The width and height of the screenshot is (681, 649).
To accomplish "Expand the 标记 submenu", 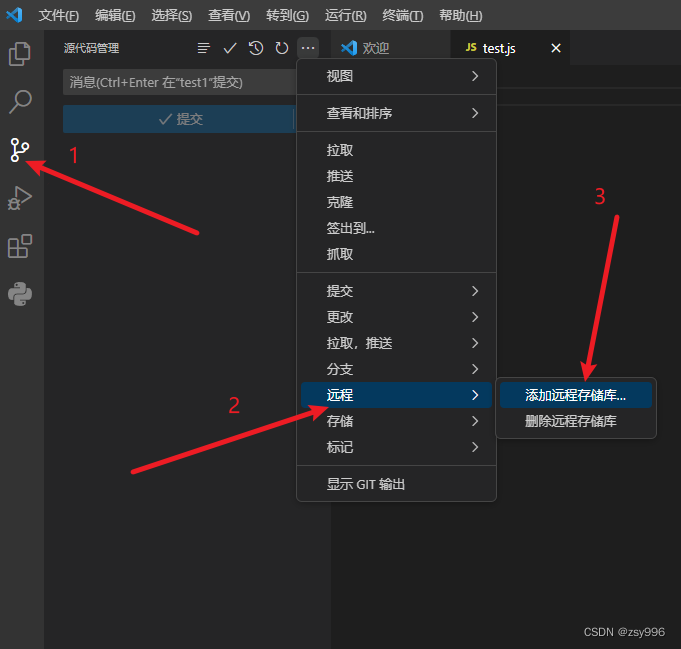I will 396,447.
